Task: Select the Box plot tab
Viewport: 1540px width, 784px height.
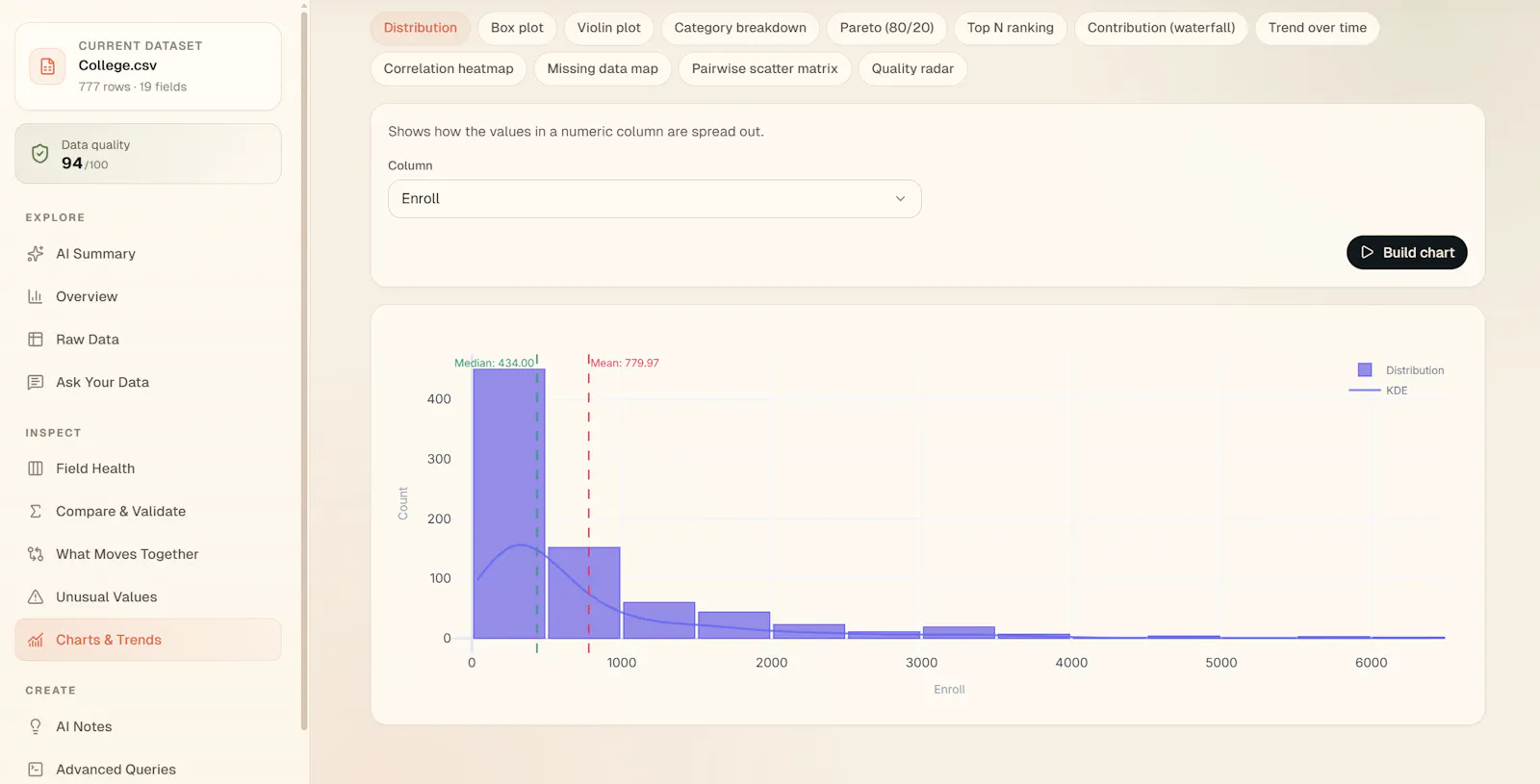Action: pos(517,28)
